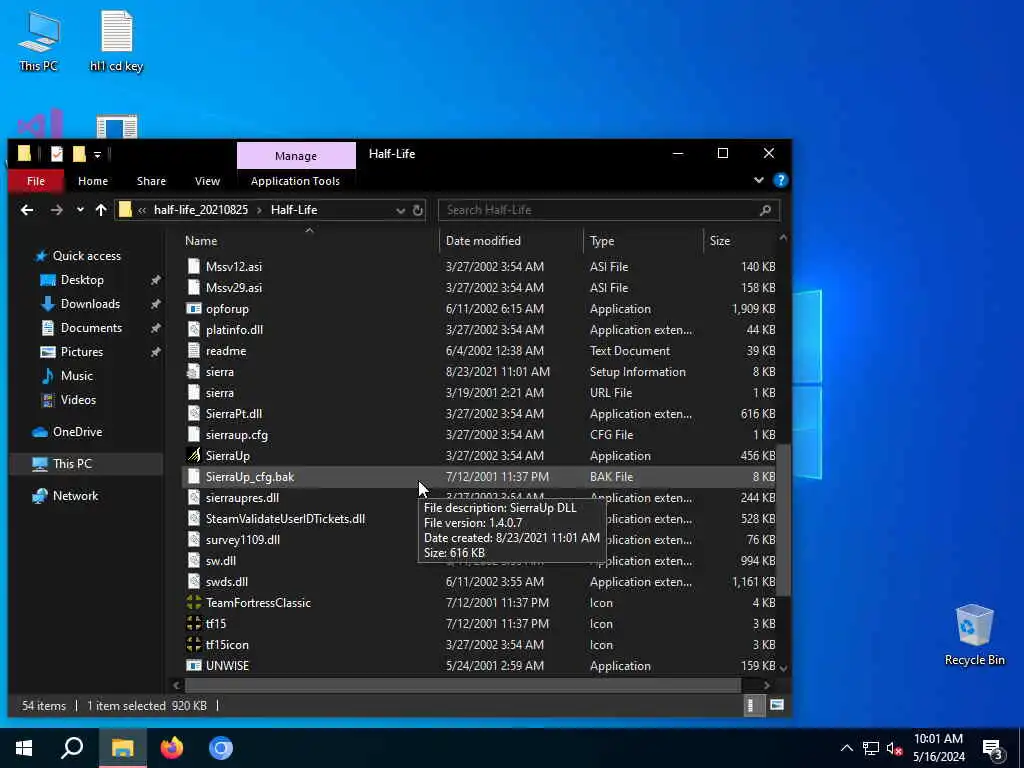Click the opforup application file icon
This screenshot has height=768, width=1024.
coord(194,309)
